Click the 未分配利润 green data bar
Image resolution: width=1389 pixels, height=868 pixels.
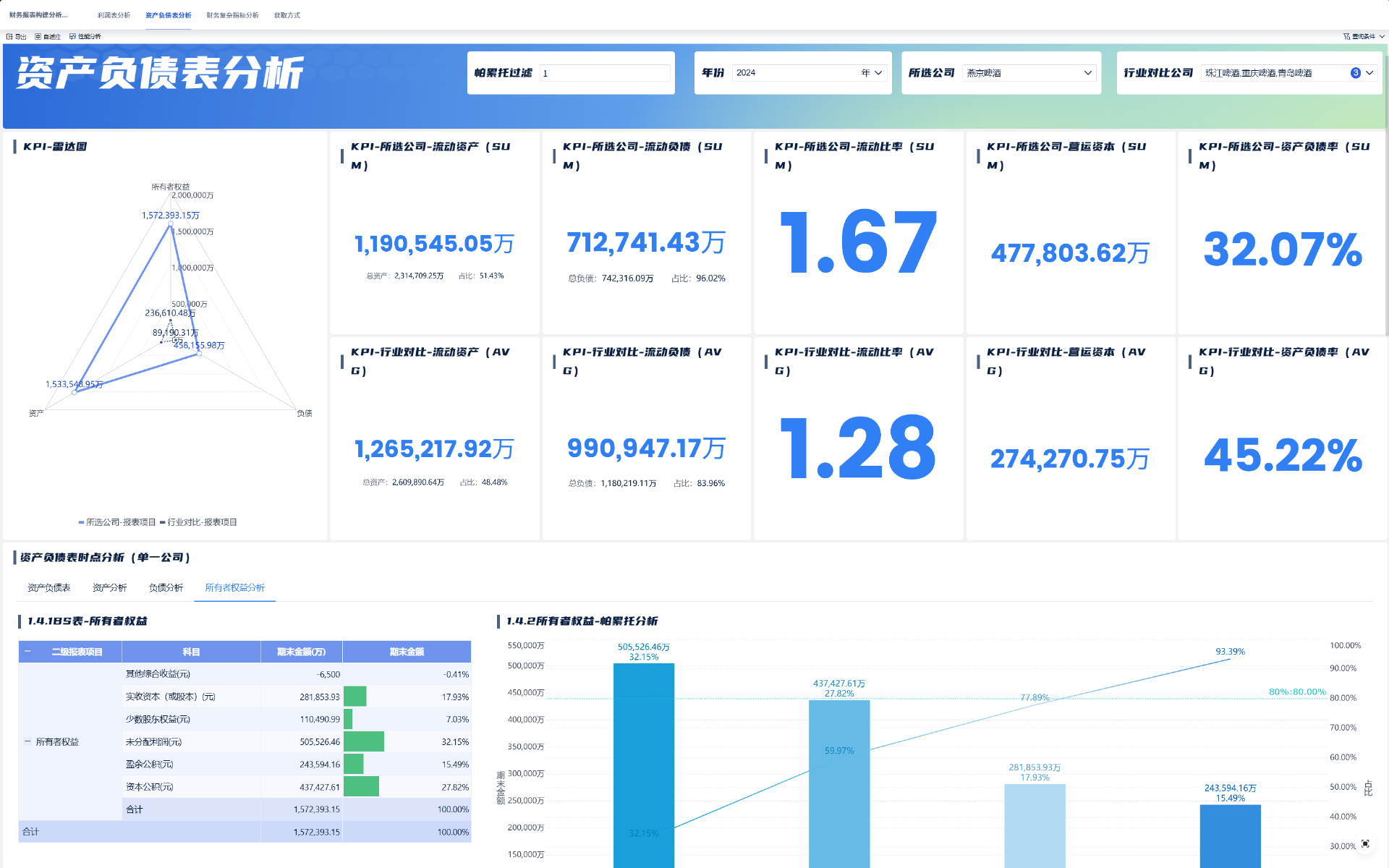[x=364, y=741]
